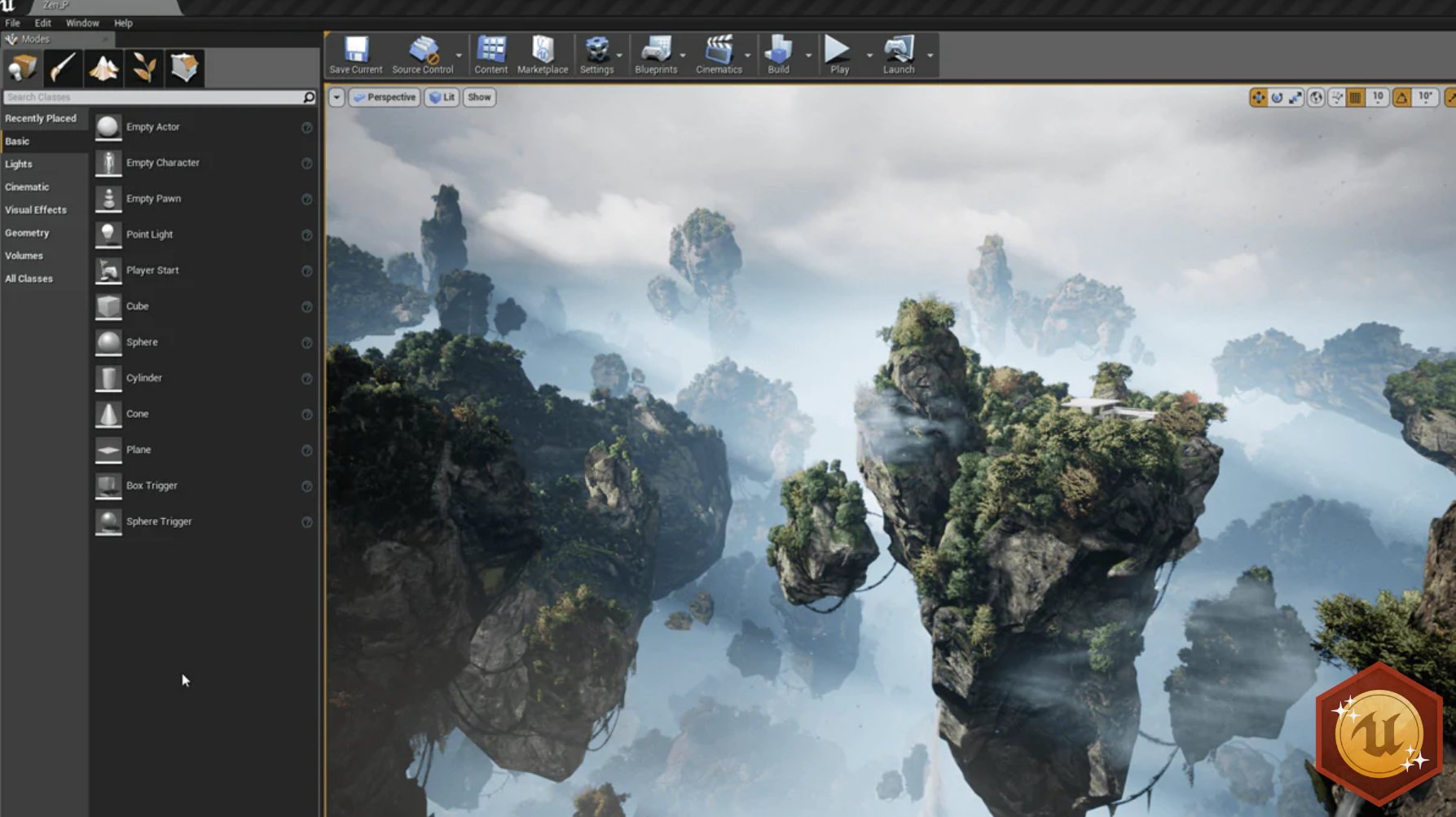Switch to Foliage mode

coord(144,68)
